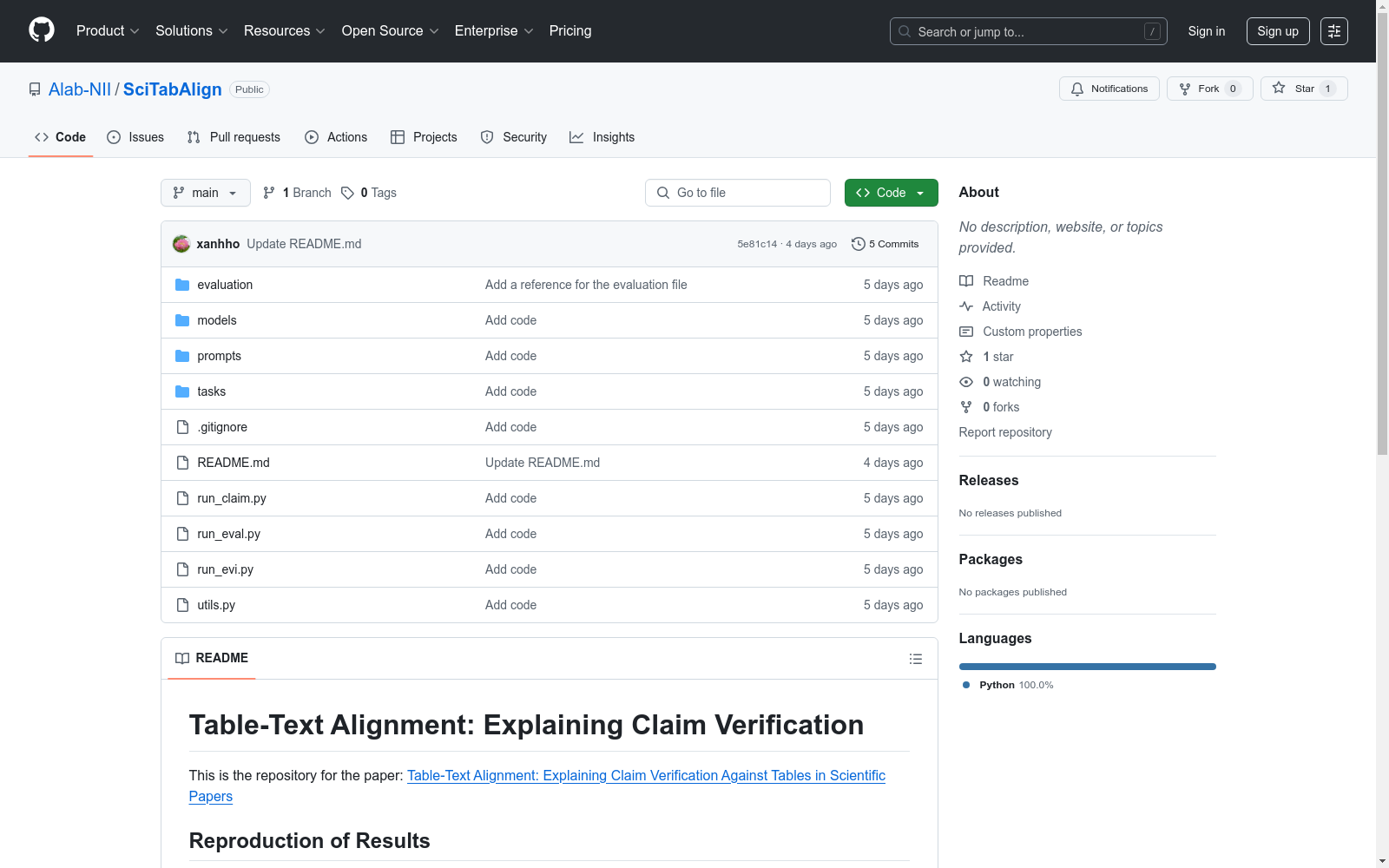Click the models folder icon
The image size is (1389, 868).
182,320
